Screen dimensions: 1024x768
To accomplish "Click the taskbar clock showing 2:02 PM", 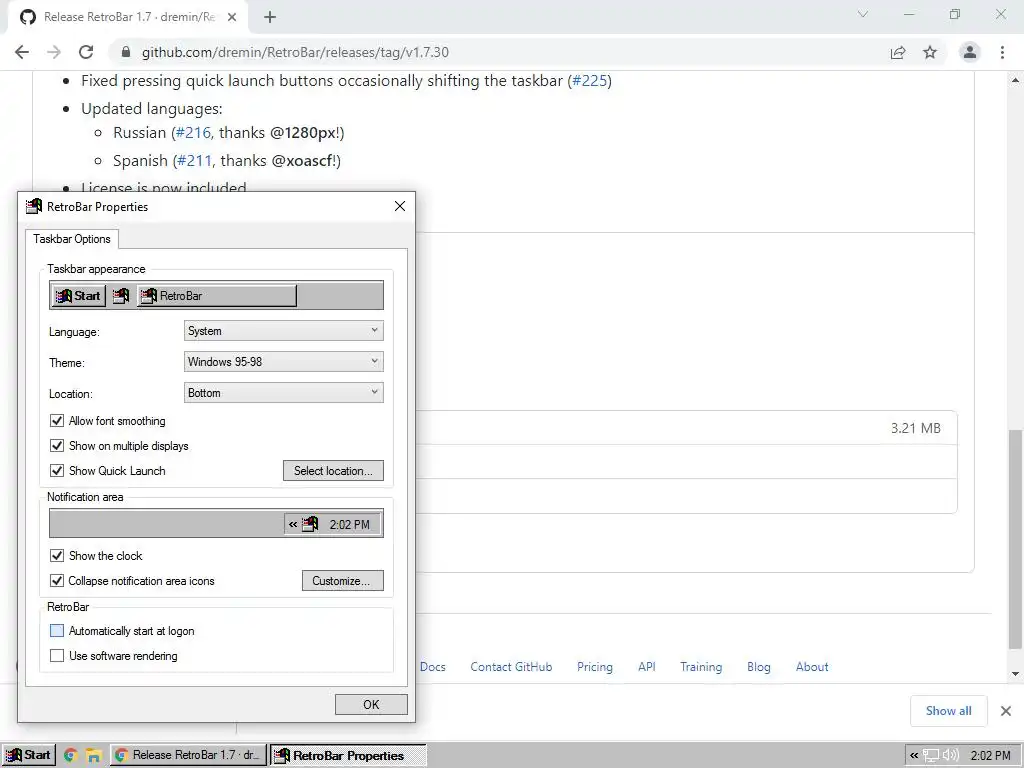I will (x=990, y=756).
